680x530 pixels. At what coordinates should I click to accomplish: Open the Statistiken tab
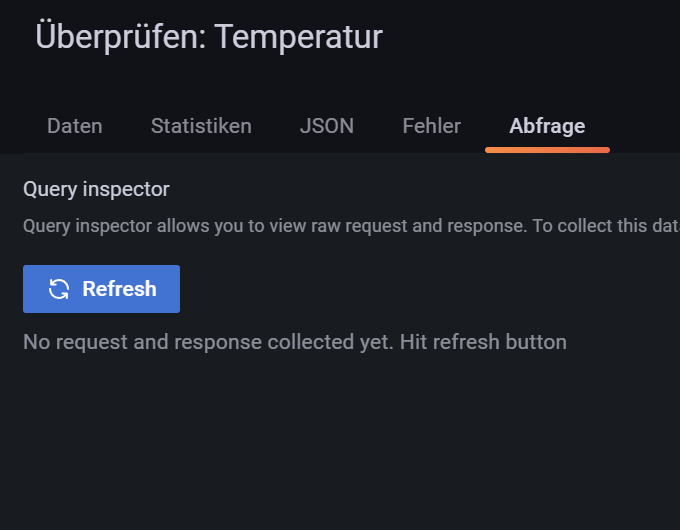point(201,126)
